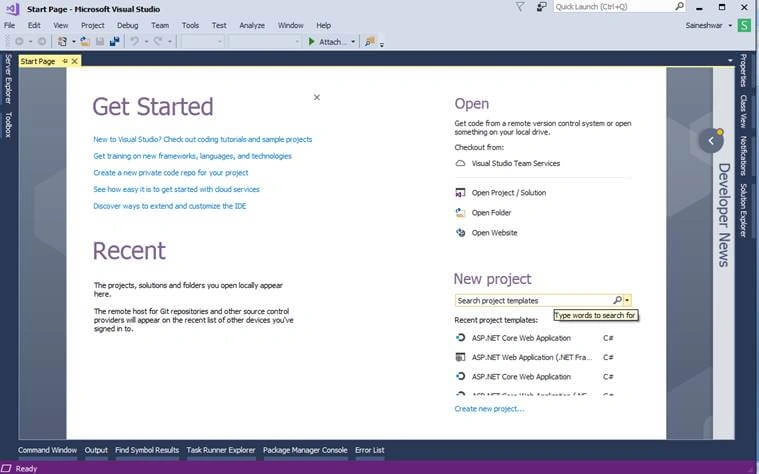This screenshot has height=474, width=759.
Task: Open the Edit menu
Action: click(34, 25)
